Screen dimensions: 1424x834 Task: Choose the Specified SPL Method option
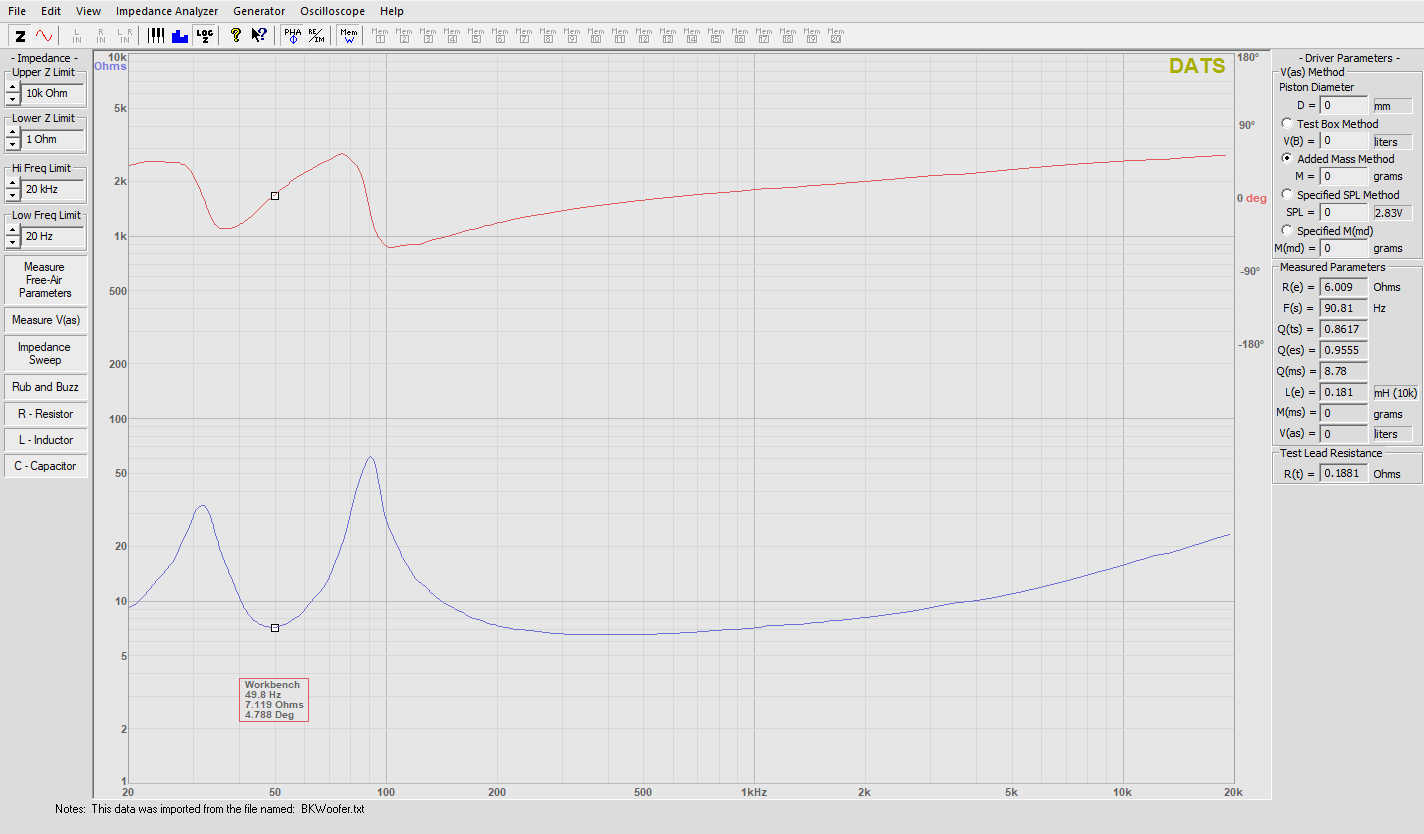coord(1287,194)
